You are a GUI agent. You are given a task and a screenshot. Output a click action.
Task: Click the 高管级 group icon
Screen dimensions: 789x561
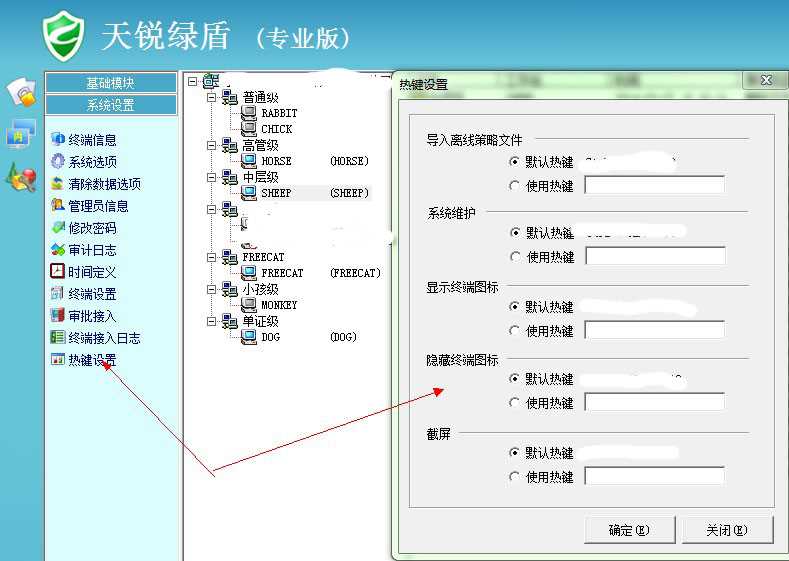pos(230,145)
